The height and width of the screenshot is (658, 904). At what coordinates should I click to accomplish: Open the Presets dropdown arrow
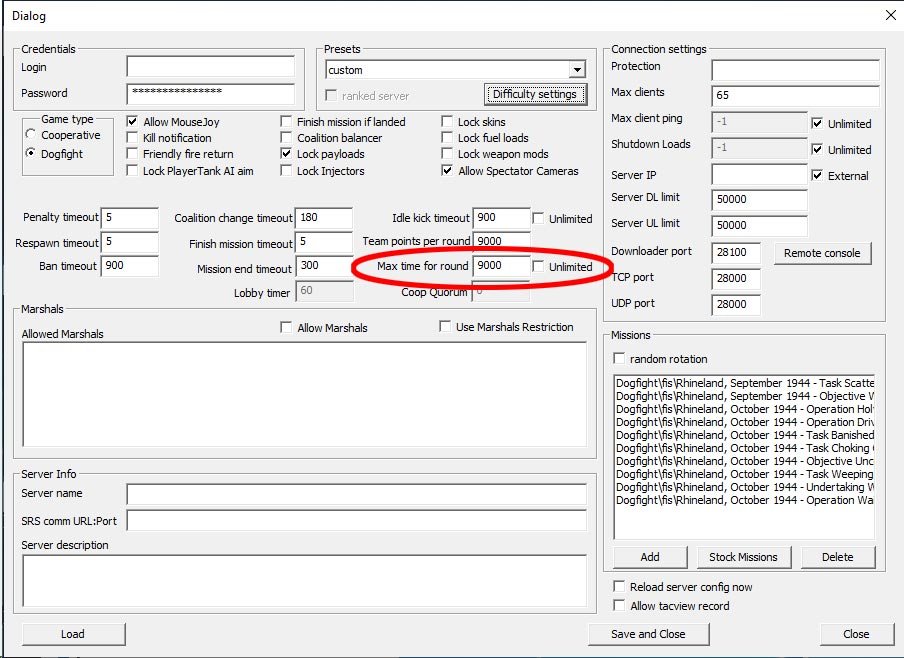577,70
